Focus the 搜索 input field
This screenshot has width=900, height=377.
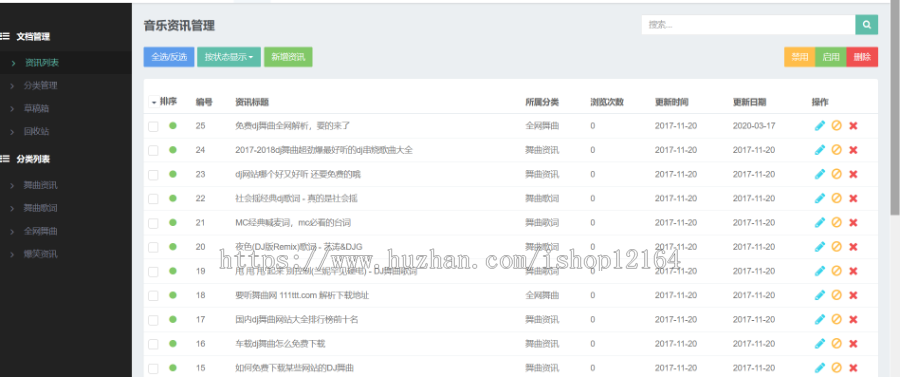coord(748,25)
